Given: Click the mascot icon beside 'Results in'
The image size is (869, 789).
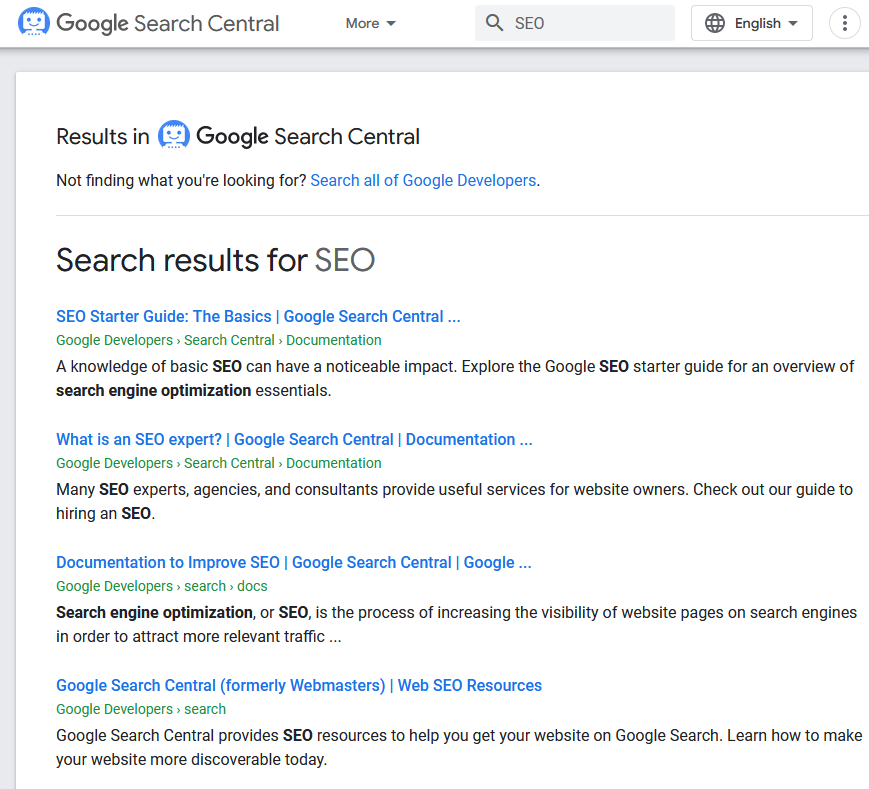Looking at the screenshot, I should click(x=174, y=136).
